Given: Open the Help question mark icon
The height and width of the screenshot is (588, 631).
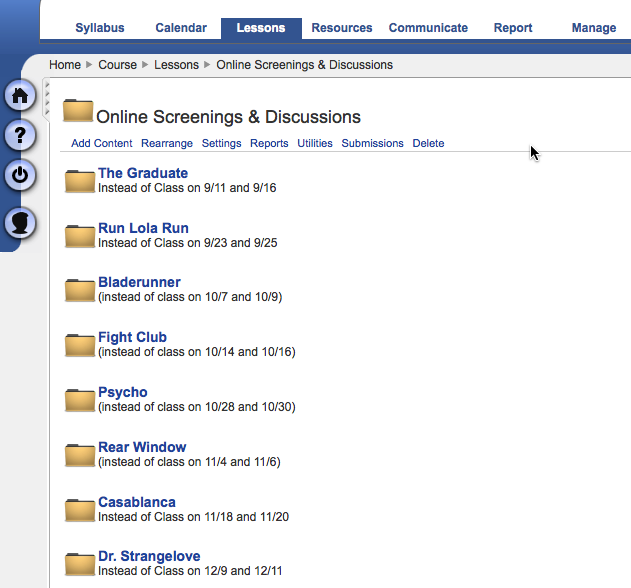Looking at the screenshot, I should (20, 135).
